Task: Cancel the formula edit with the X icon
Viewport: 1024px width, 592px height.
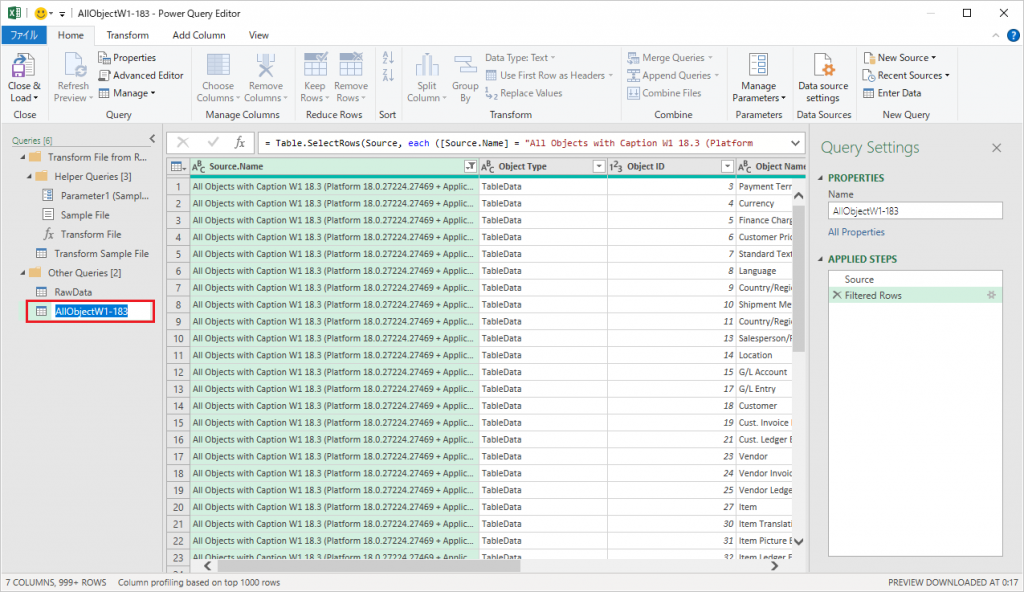Action: pos(183,142)
